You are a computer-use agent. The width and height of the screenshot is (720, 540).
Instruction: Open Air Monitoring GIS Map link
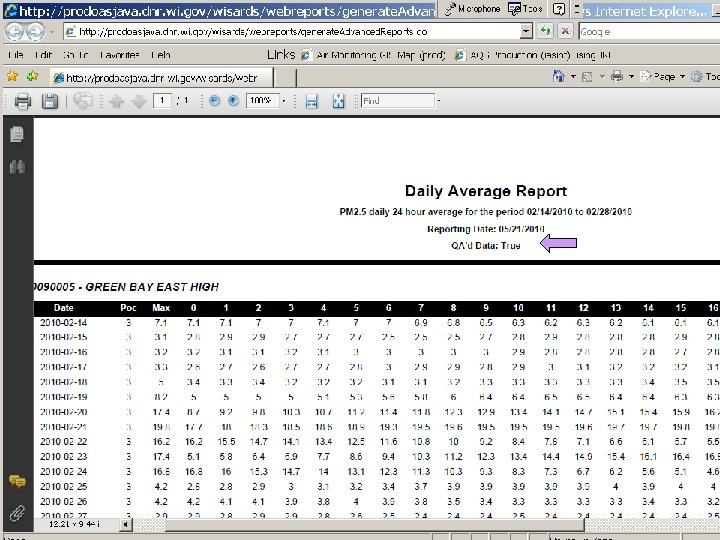373,55
